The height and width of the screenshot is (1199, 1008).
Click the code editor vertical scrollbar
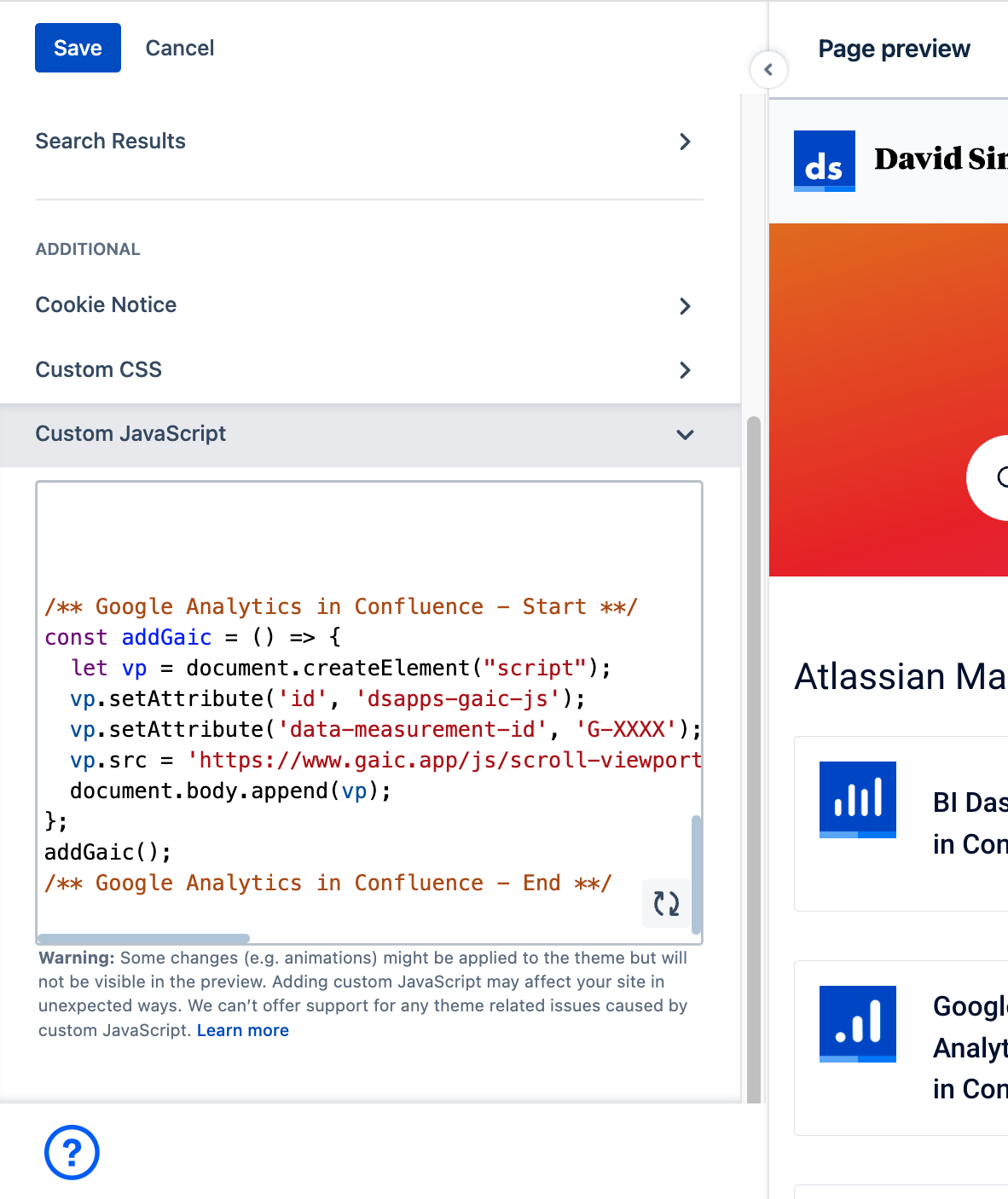pyautogui.click(x=696, y=874)
